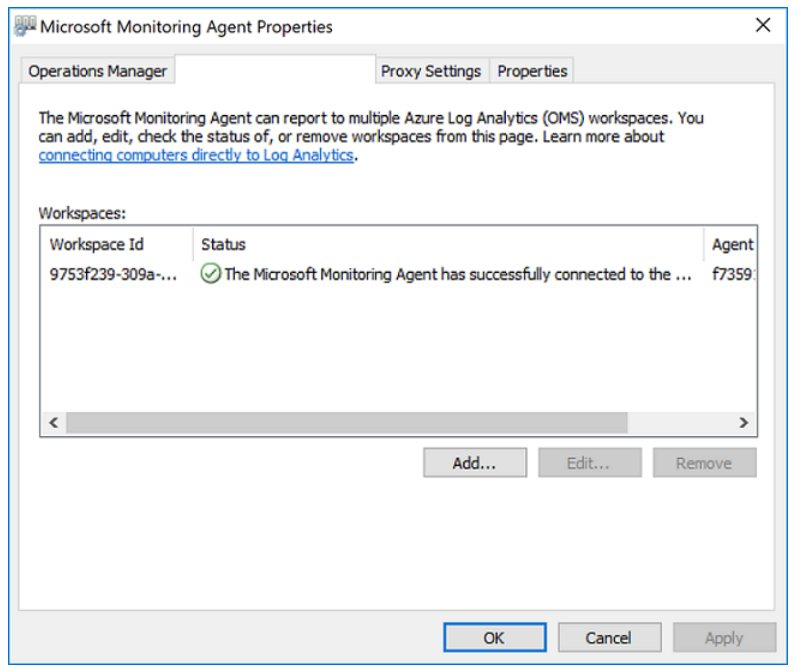Click the agent ID cell starting with f7359
Viewport: 803px width, 672px height.
tap(732, 276)
